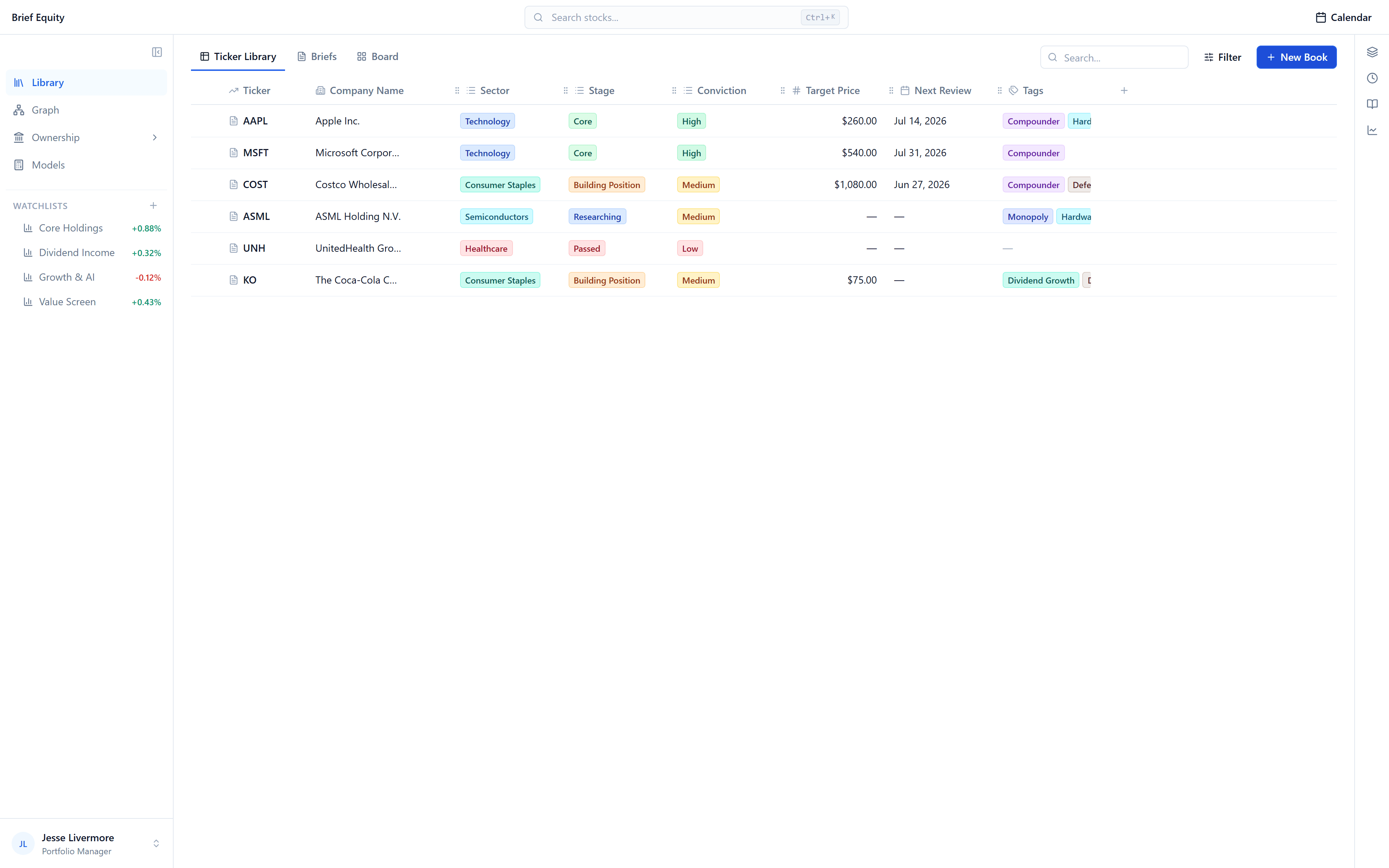Click the AAPL row document icon
The width and height of the screenshot is (1389, 868).
(x=234, y=121)
